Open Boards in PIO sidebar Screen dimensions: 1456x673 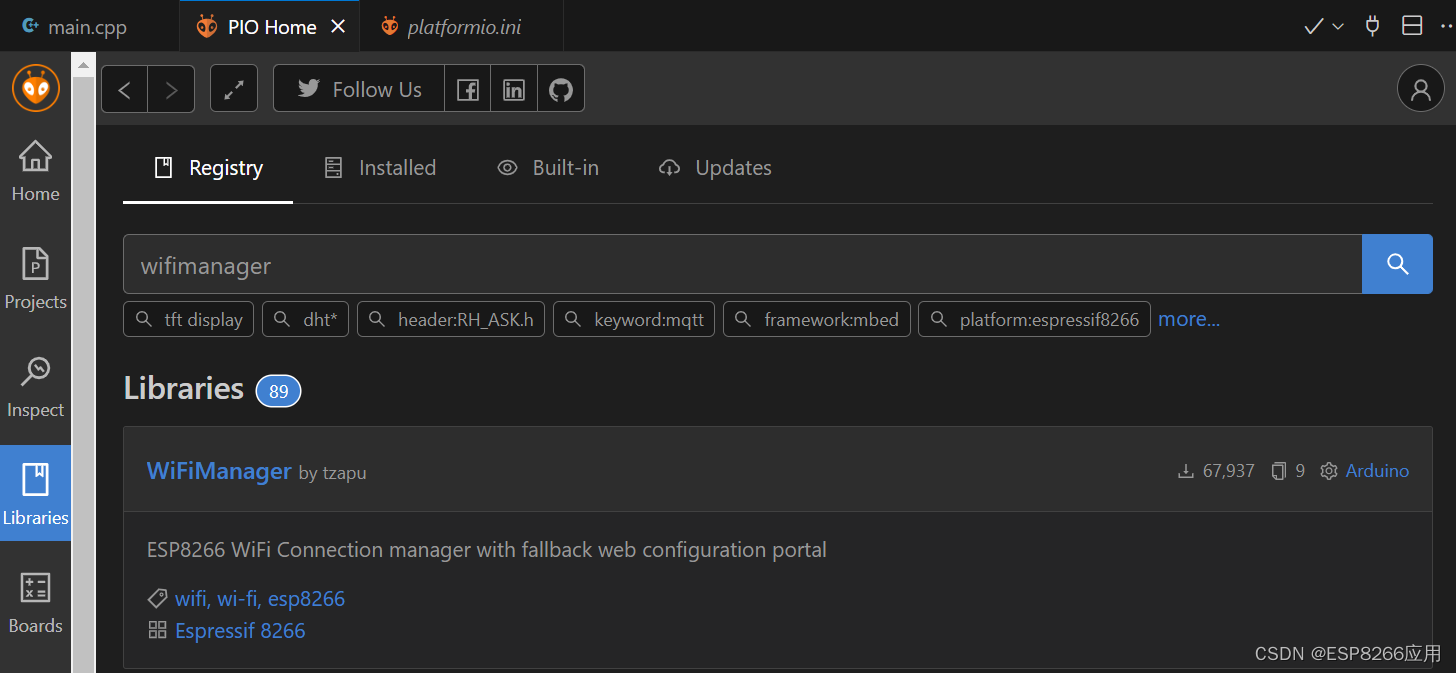click(x=36, y=603)
